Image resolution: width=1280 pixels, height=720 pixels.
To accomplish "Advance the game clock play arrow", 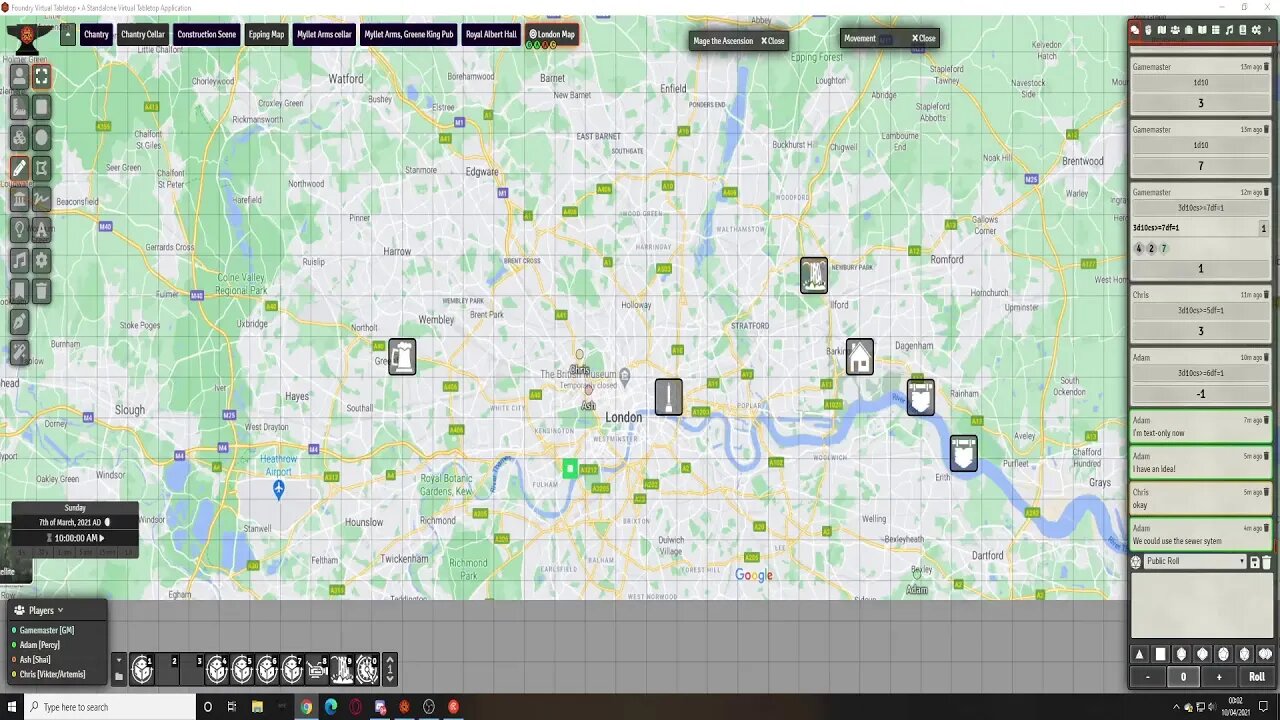I will (x=102, y=538).
